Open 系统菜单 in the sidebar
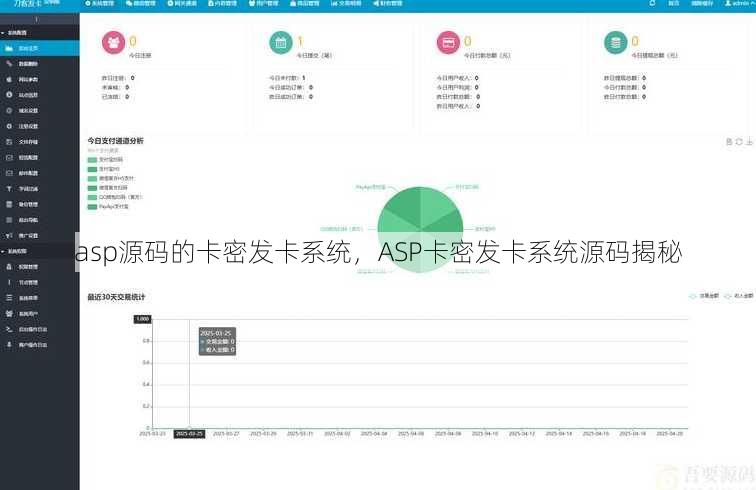The height and width of the screenshot is (490, 756). [x=40, y=298]
